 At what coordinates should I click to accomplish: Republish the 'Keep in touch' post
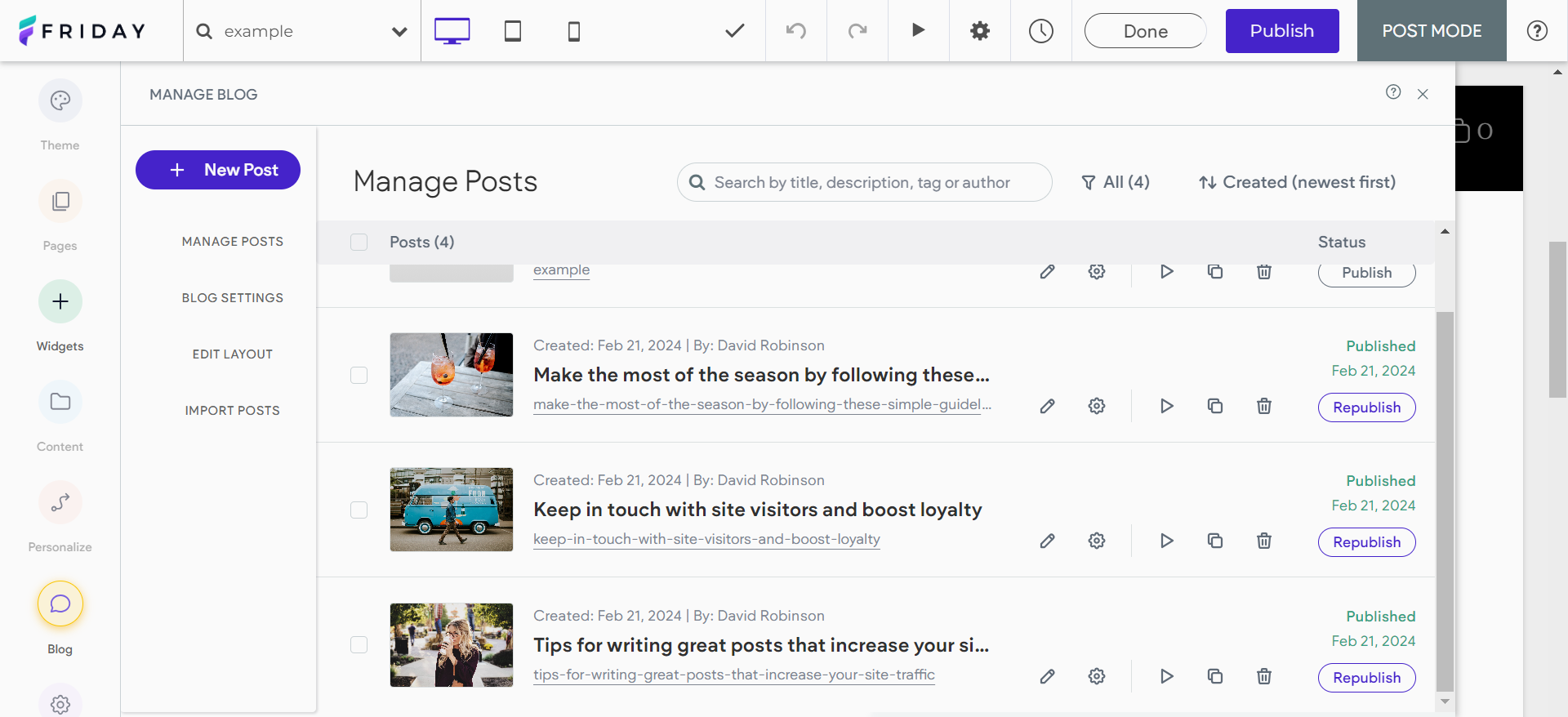pos(1367,542)
